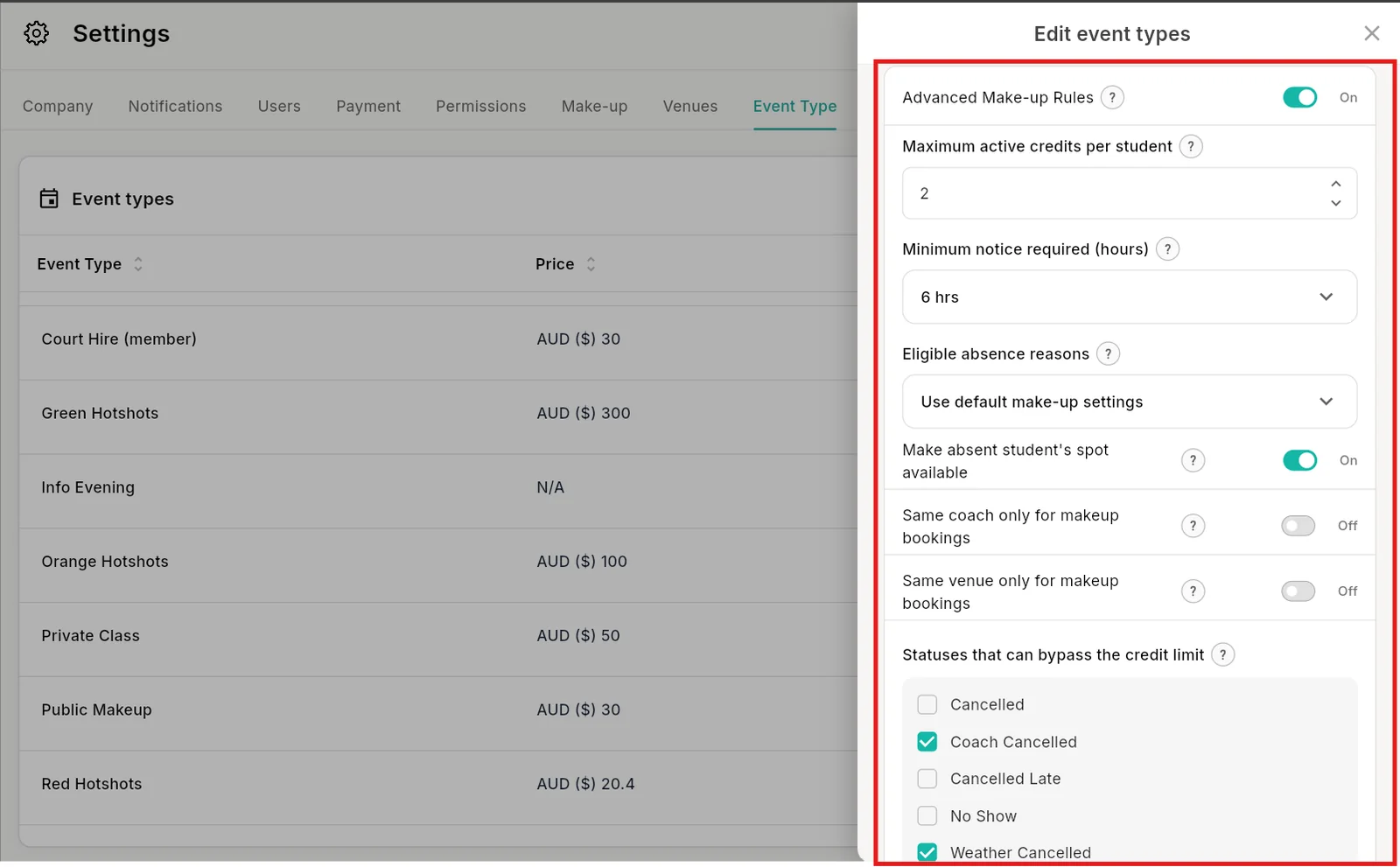This screenshot has width=1400, height=867.
Task: Click the Settings gear icon
Action: coord(36,33)
